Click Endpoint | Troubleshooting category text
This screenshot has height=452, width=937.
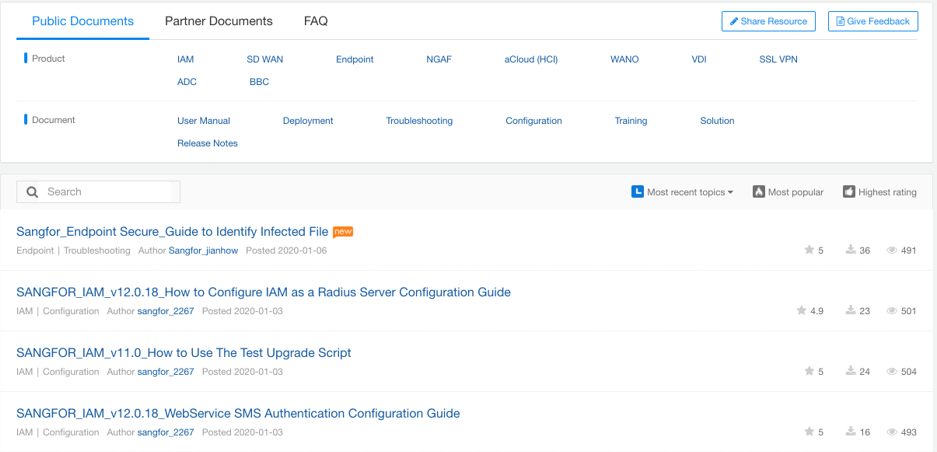[x=73, y=251]
